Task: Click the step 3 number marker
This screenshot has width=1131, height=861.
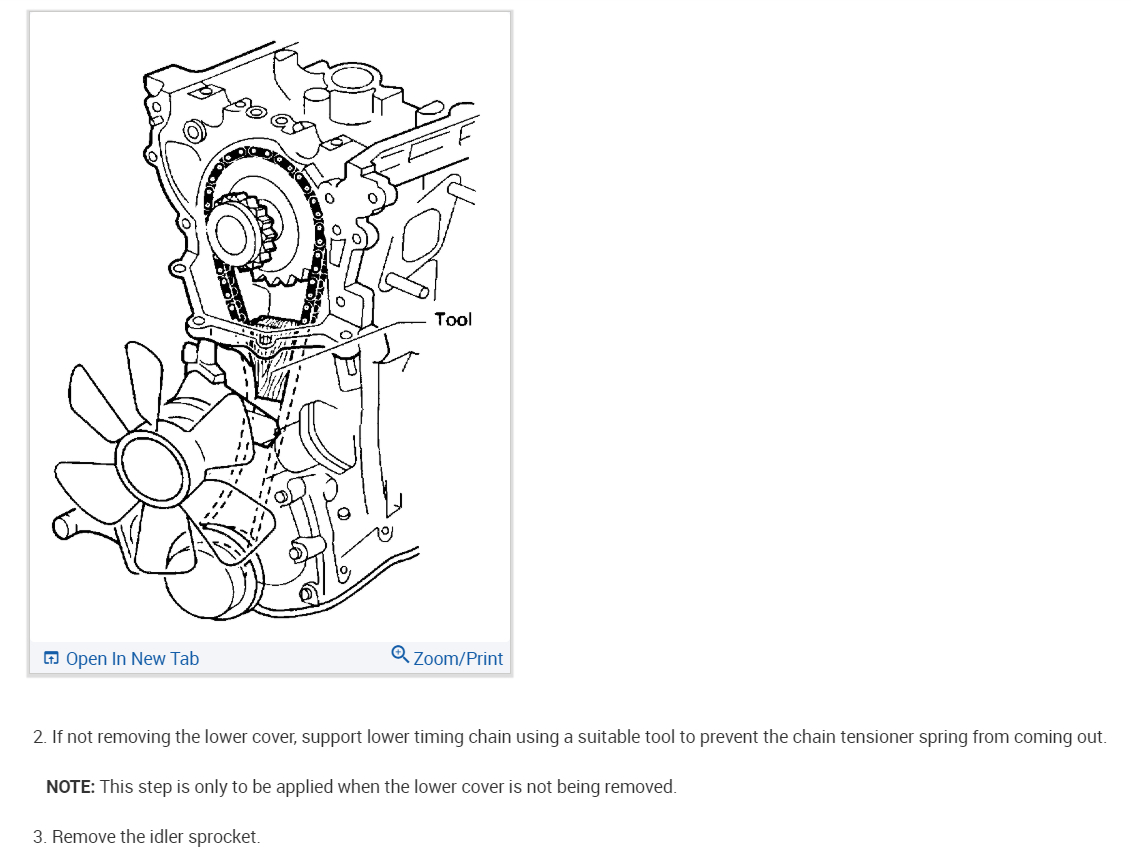Action: pos(39,837)
